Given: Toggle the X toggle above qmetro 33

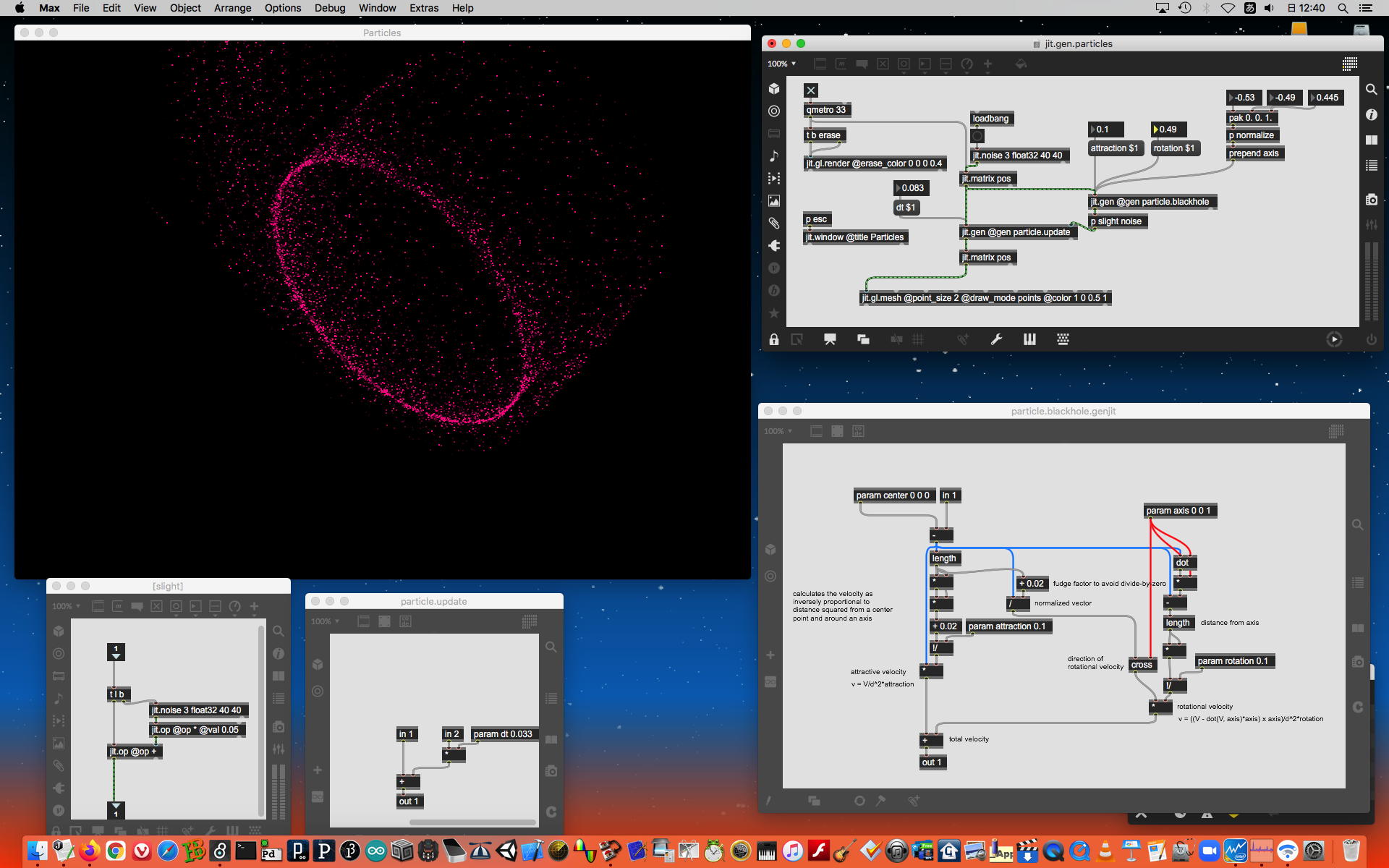Looking at the screenshot, I should 810,90.
